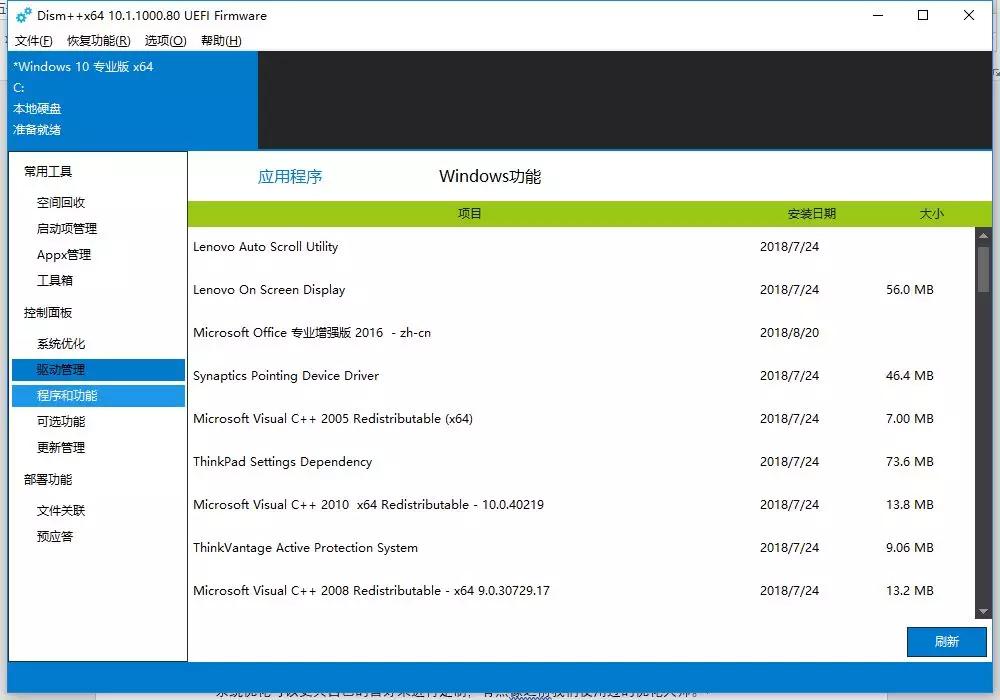The width and height of the screenshot is (1000, 700).
Task: Sort the list by 安装日期 column header
Action: click(812, 213)
